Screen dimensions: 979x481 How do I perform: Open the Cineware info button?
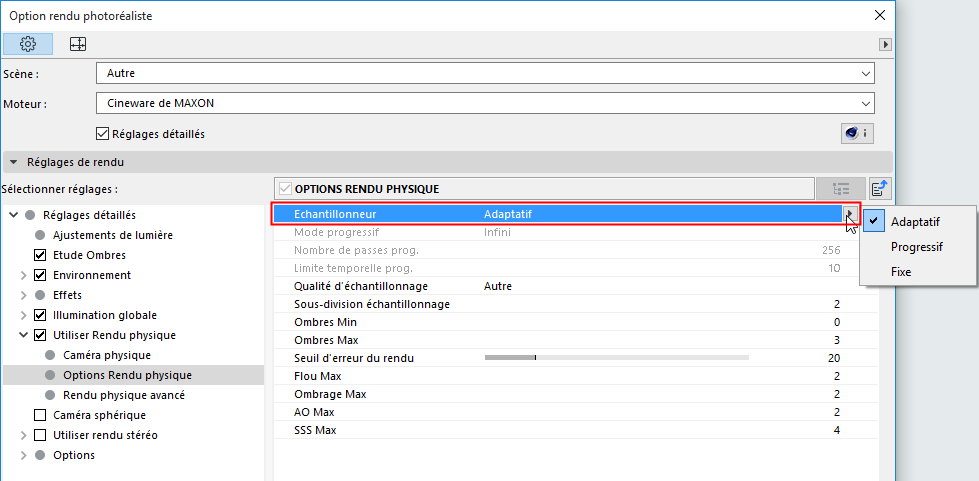pos(857,133)
